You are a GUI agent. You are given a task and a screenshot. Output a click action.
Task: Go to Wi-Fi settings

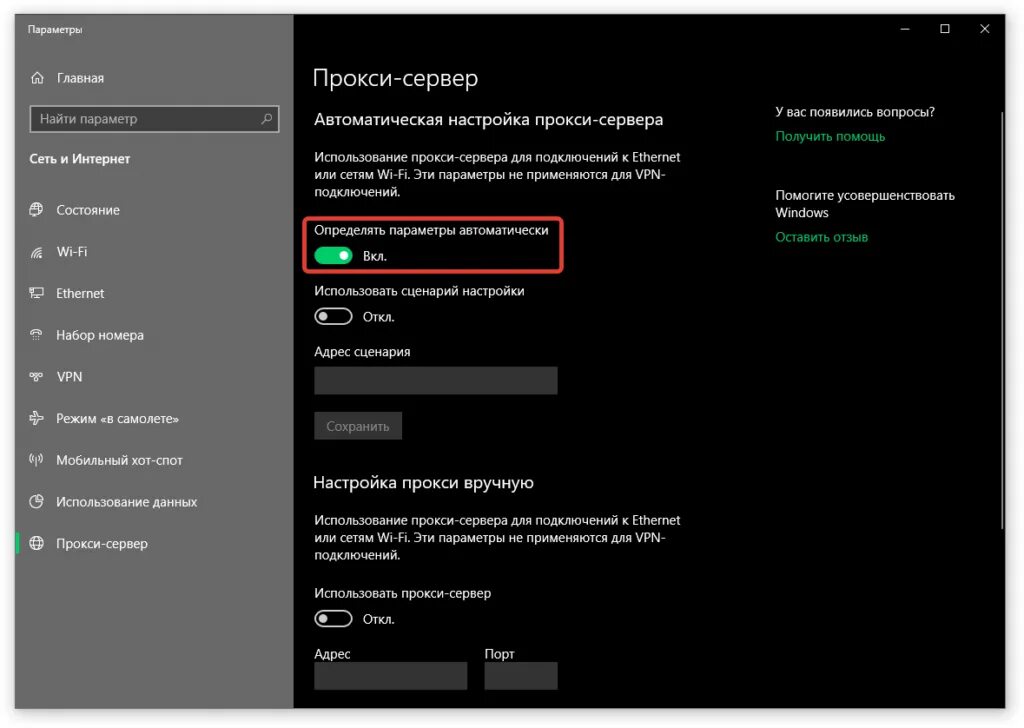click(72, 252)
